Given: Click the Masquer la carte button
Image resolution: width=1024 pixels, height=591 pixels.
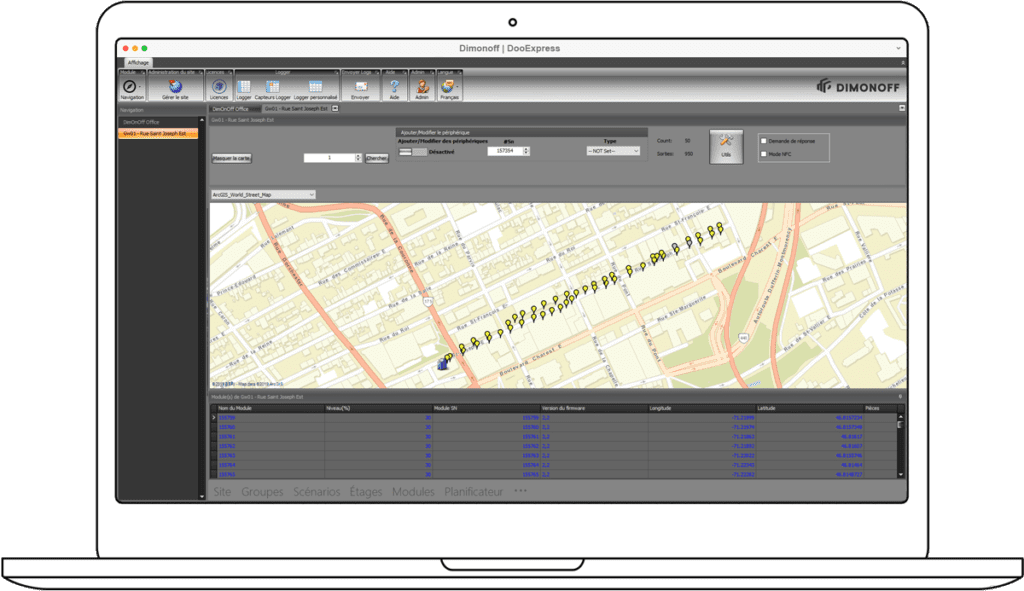Looking at the screenshot, I should 231,158.
